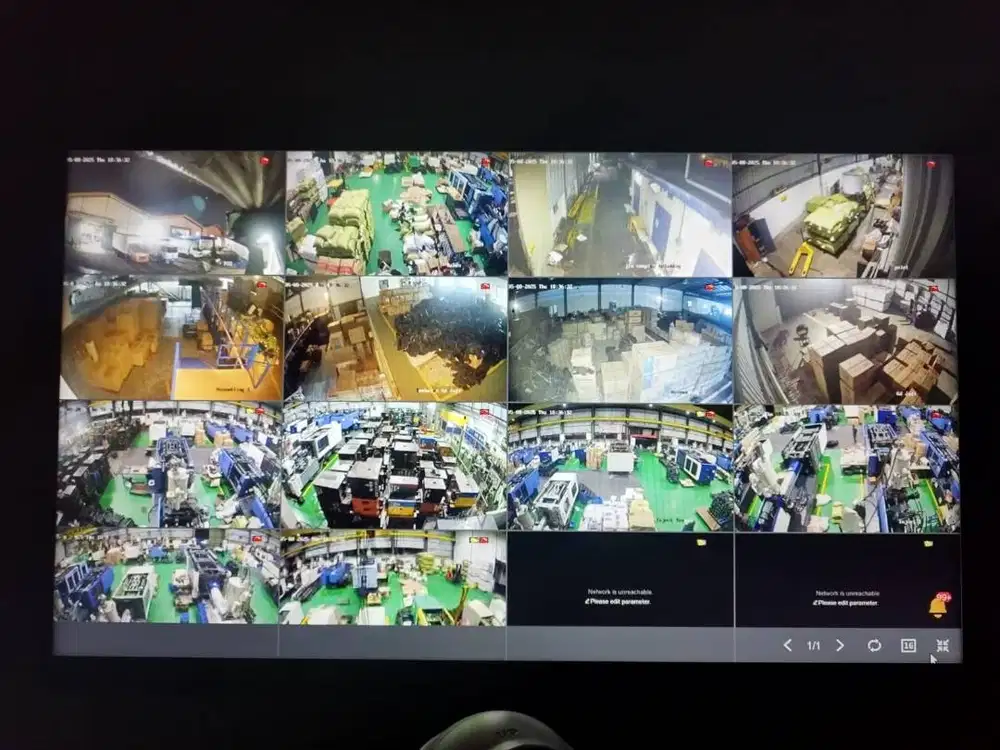Click the yellow folder icon on the left unreachable channel
The image size is (1000, 750).
click(700, 540)
